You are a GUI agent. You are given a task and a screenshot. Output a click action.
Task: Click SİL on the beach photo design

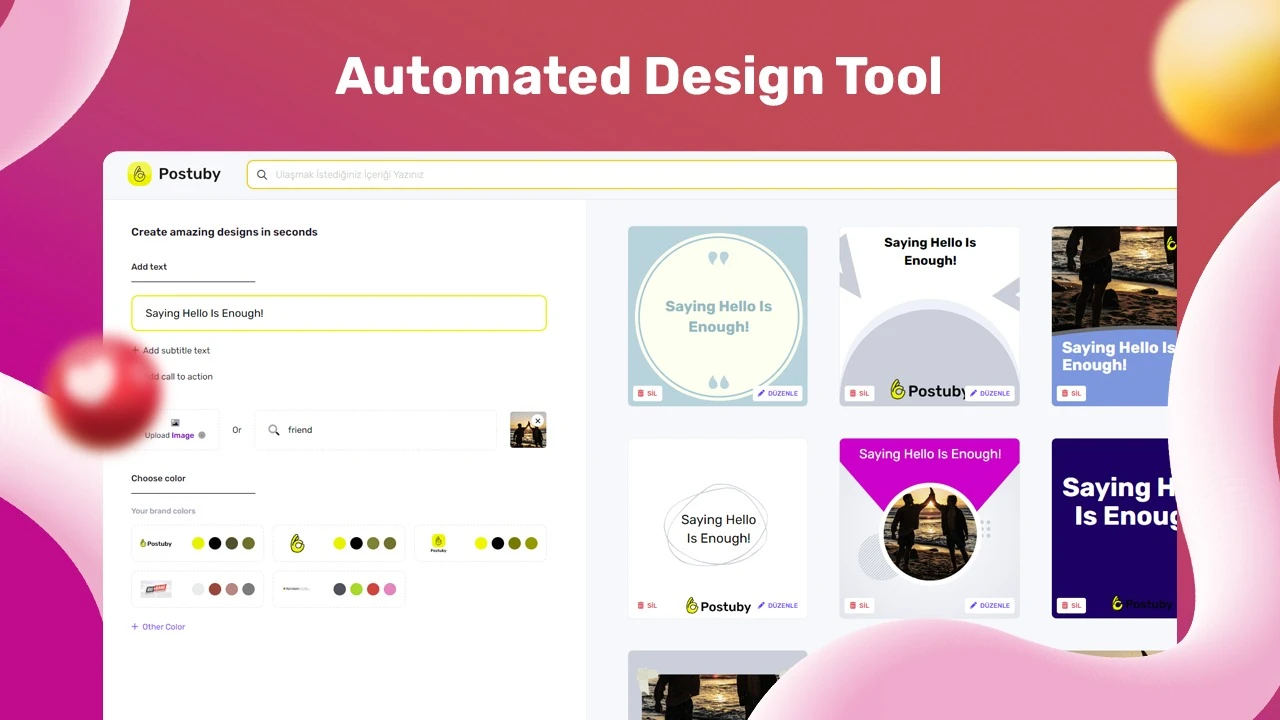tap(1072, 393)
